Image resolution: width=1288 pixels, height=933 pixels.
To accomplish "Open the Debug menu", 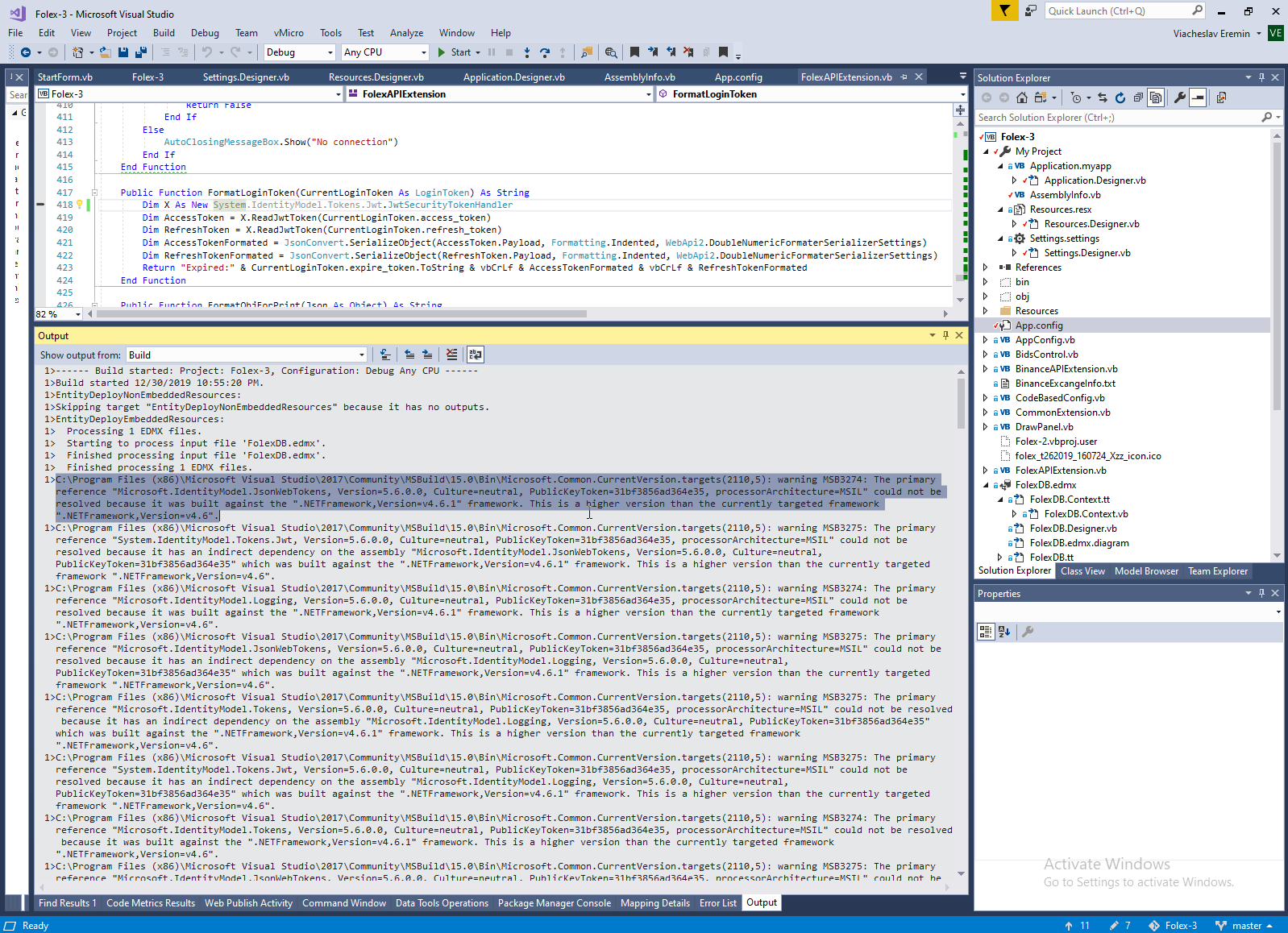I will 205,33.
